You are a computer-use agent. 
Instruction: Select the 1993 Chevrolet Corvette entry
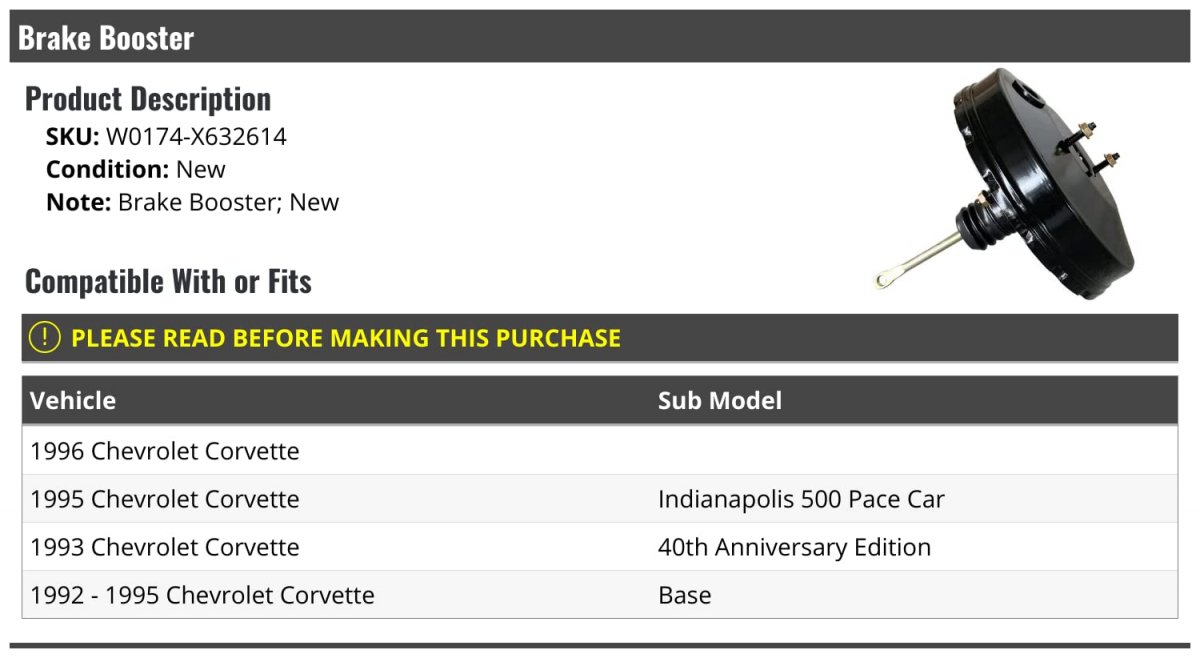pyautogui.click(x=165, y=547)
